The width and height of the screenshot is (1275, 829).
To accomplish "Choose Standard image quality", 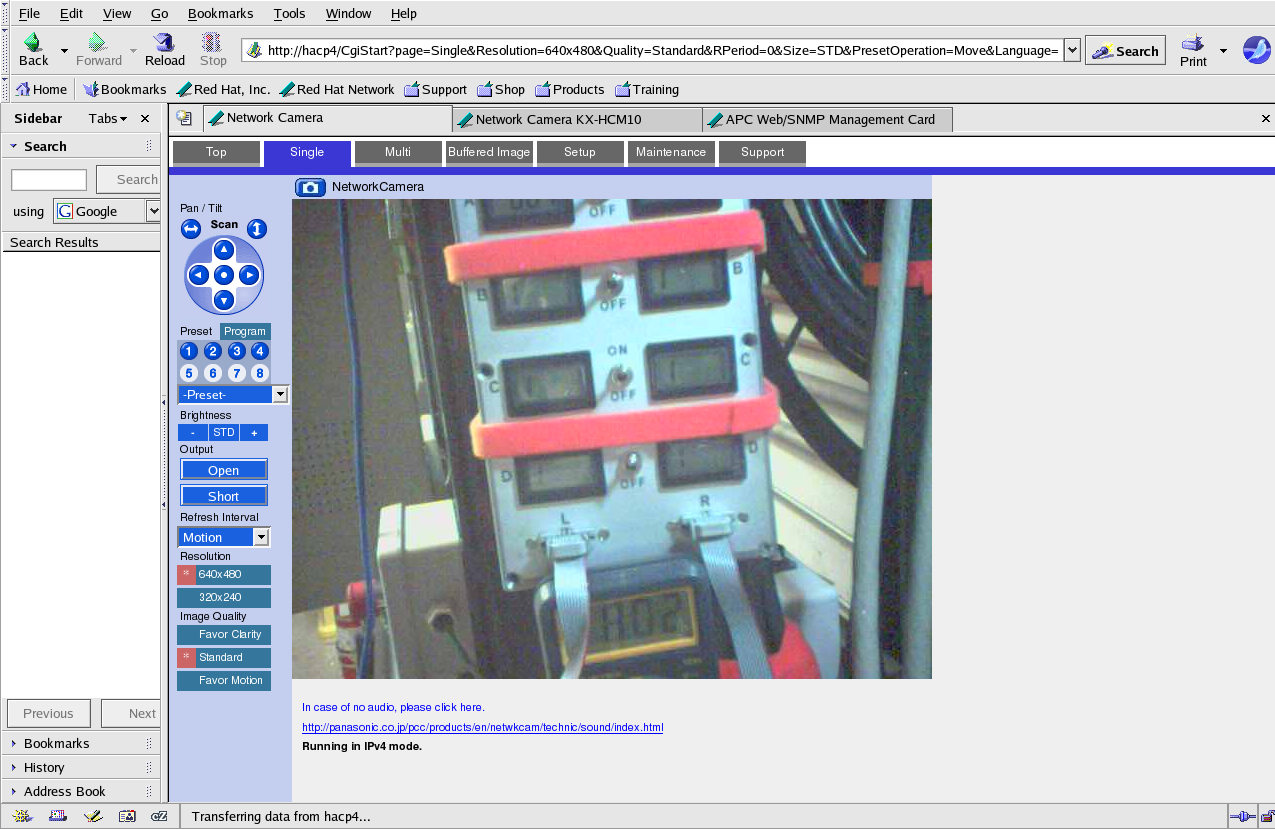I will coord(224,658).
